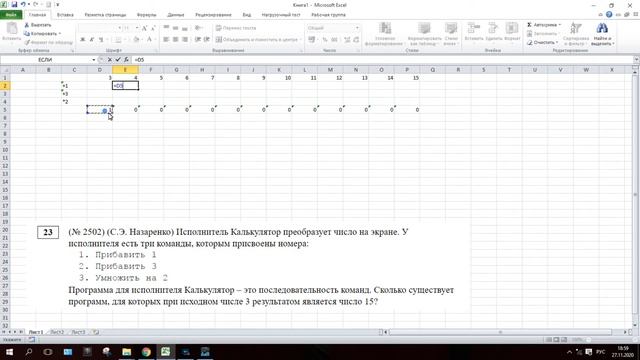
Task: Toggle align text left
Action: (166, 40)
